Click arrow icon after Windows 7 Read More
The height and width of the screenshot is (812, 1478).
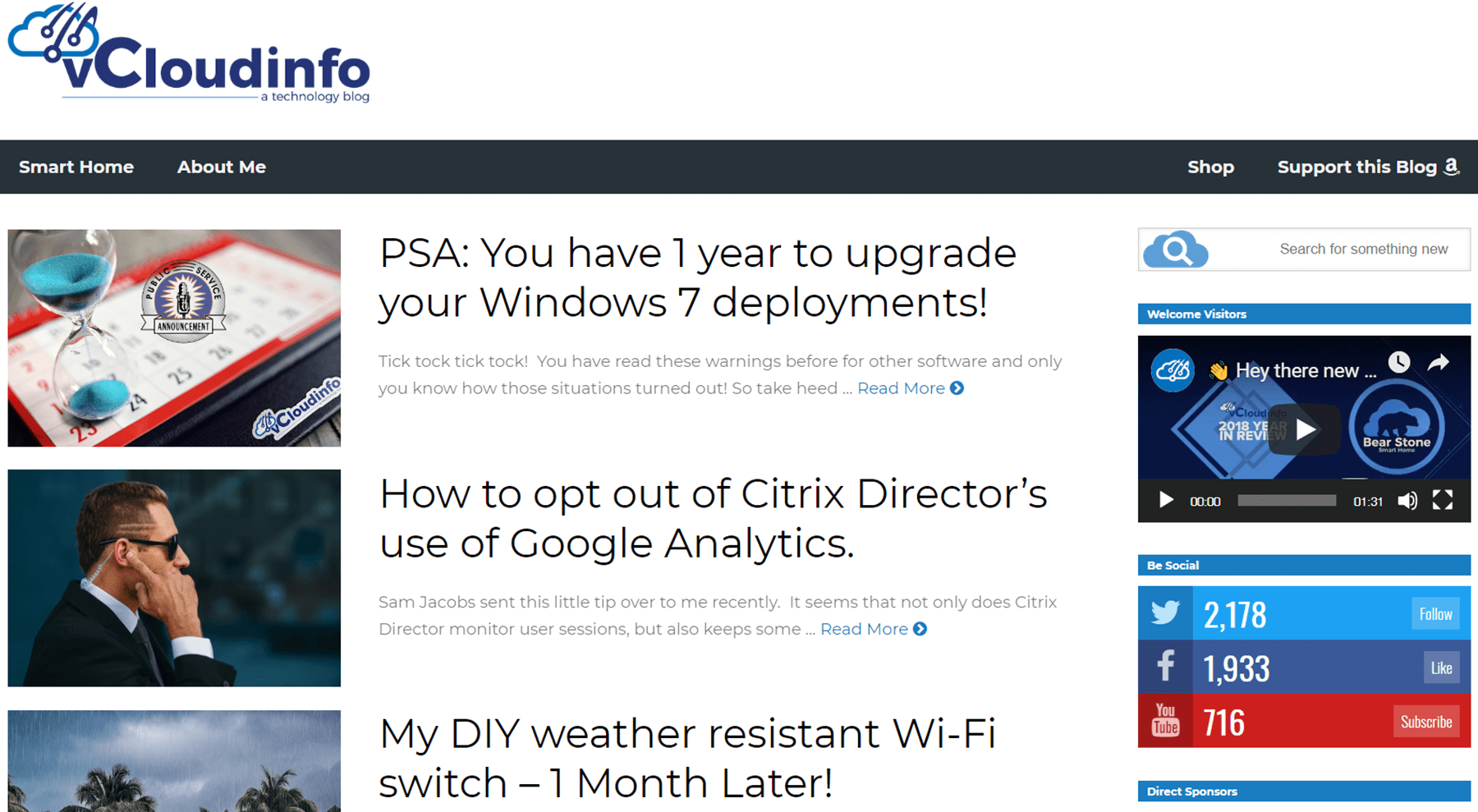pos(957,388)
